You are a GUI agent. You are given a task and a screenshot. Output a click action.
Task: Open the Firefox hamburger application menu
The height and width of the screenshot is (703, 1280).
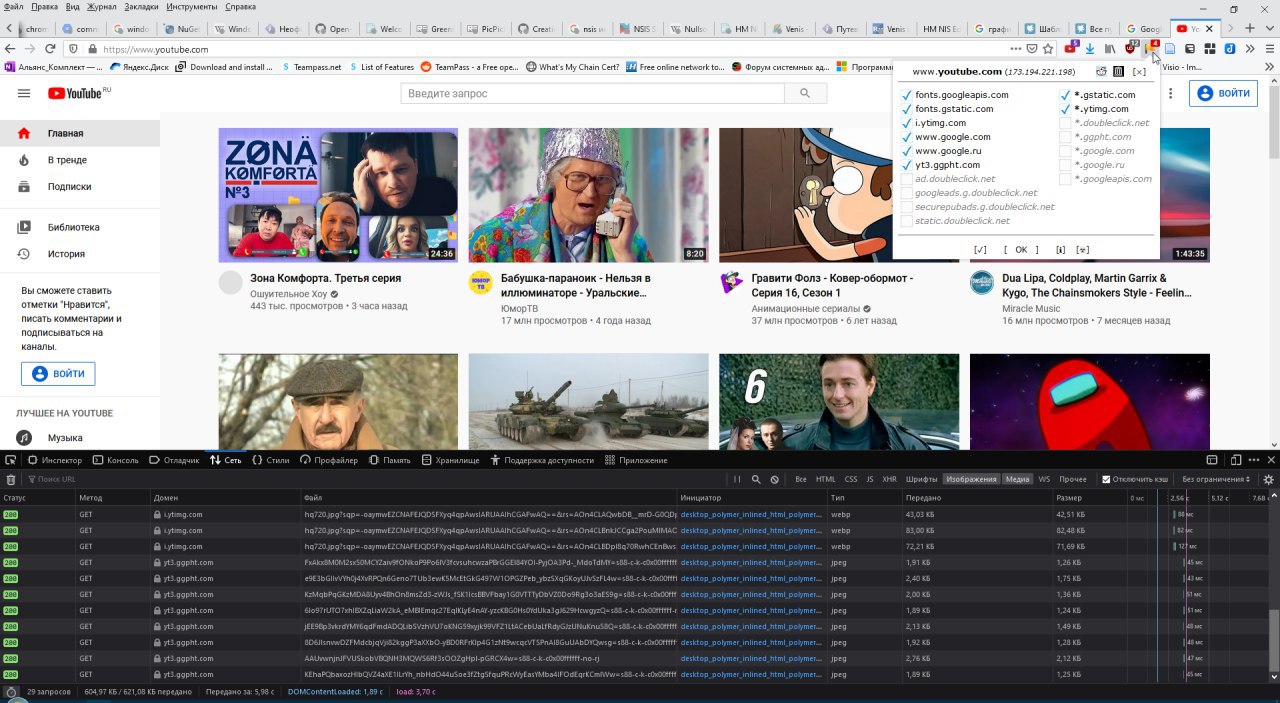pyautogui.click(x=1270, y=48)
